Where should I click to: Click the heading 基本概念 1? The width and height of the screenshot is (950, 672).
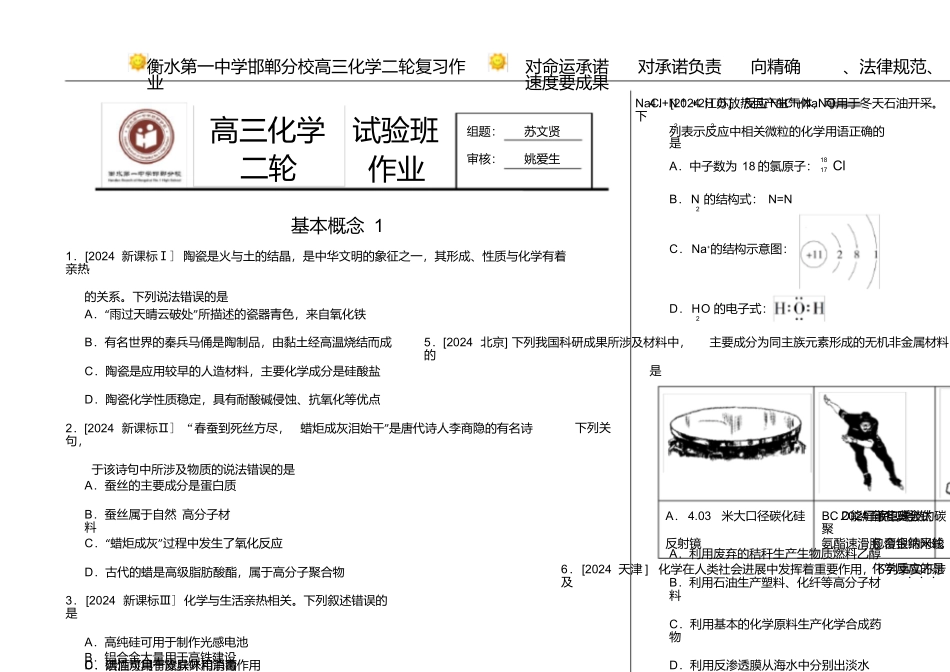pos(337,226)
